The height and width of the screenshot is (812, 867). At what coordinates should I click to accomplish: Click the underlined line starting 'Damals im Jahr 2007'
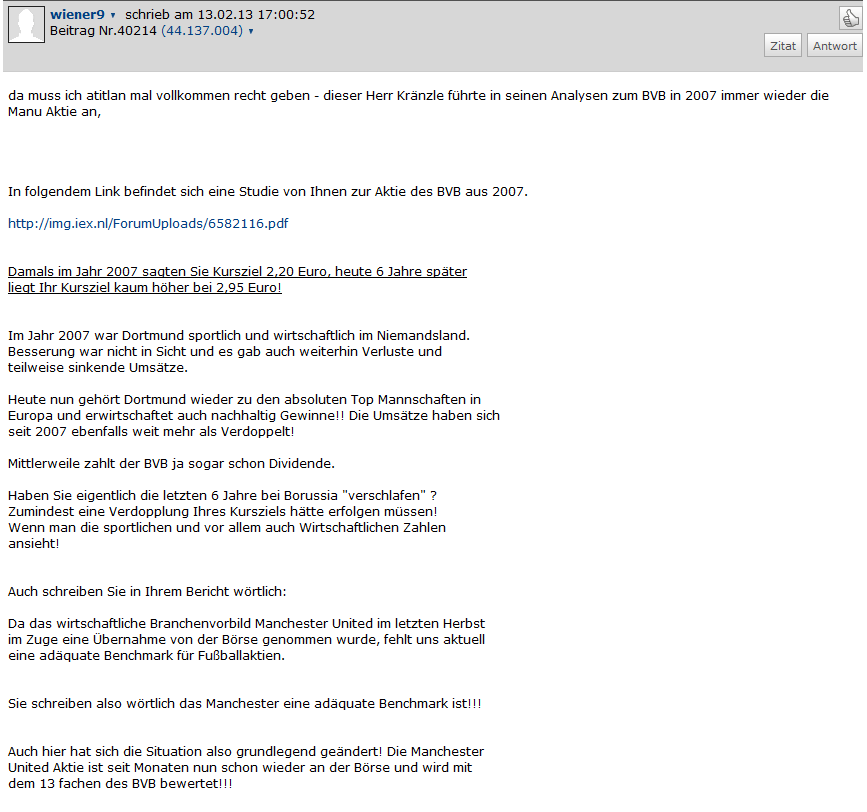click(x=237, y=271)
